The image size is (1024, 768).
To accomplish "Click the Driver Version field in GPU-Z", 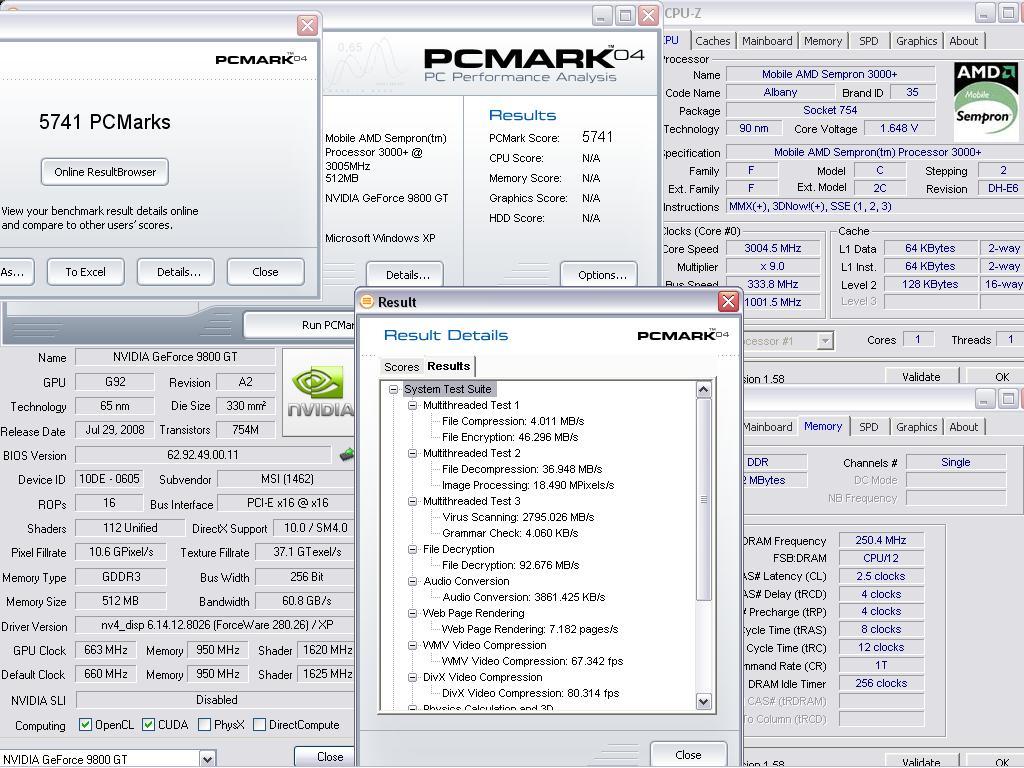I will pyautogui.click(x=214, y=625).
